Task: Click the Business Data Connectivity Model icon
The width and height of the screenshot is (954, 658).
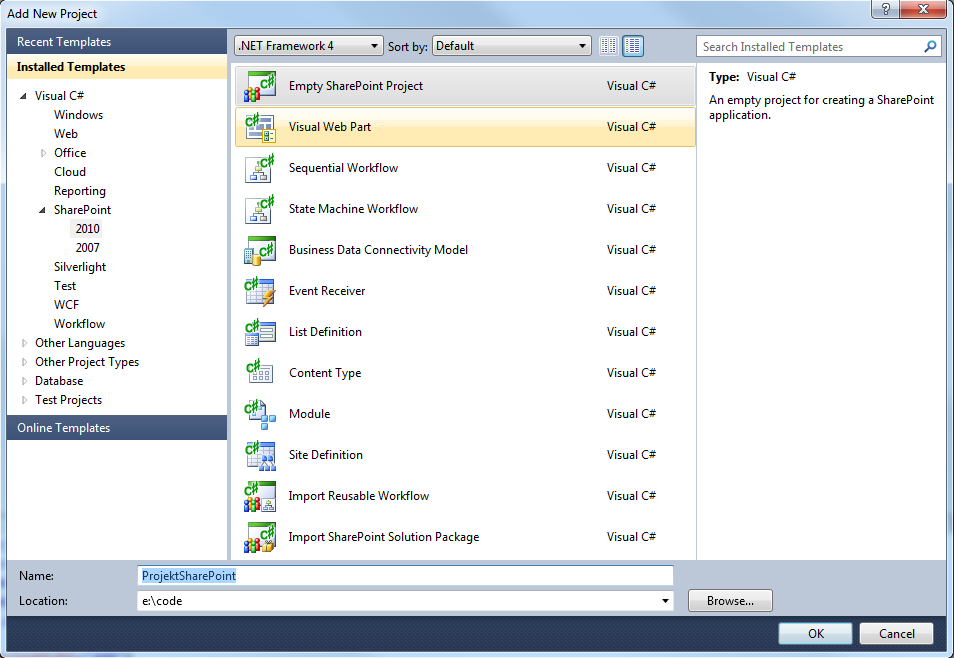Action: pyautogui.click(x=260, y=250)
